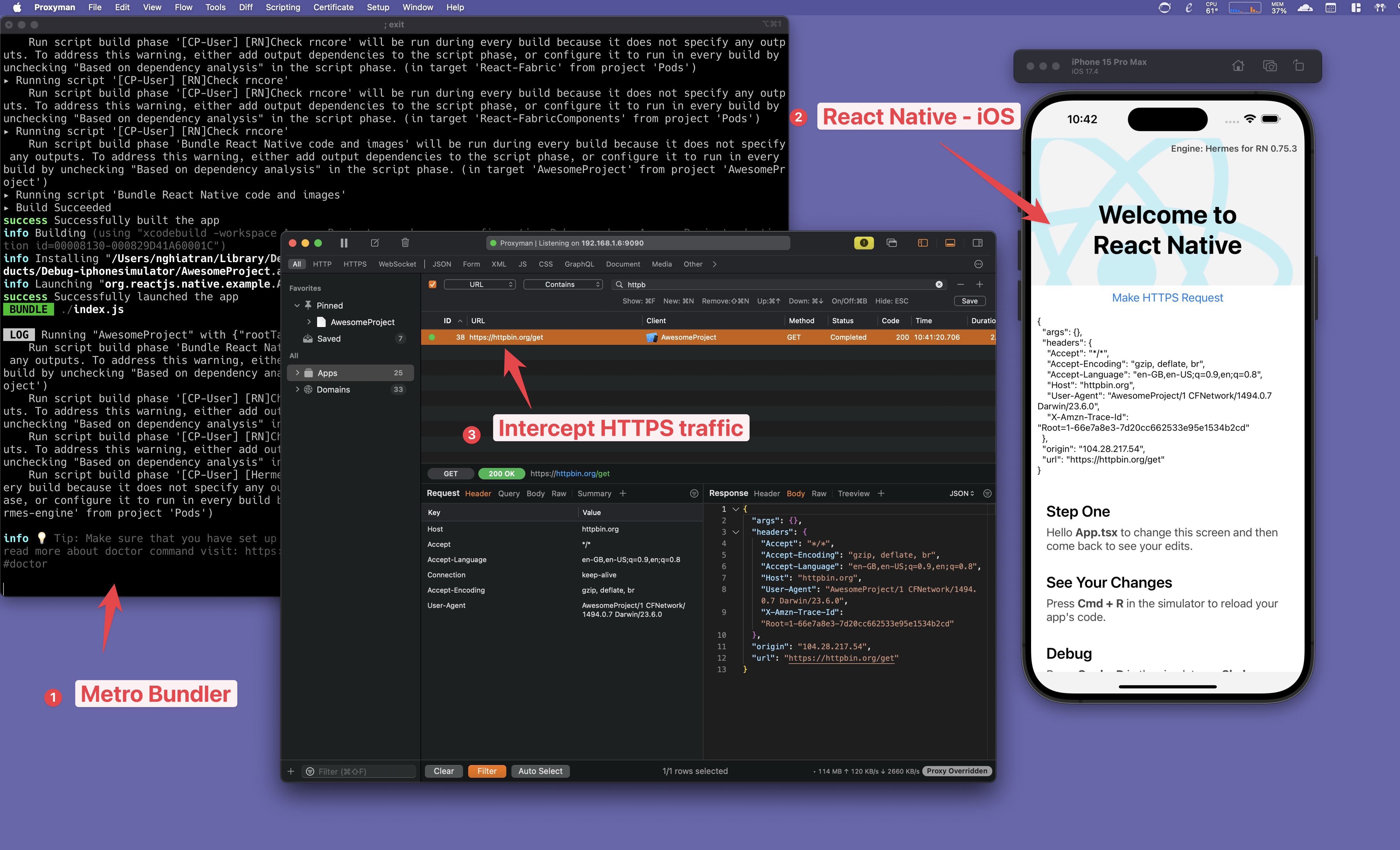This screenshot has height=850, width=1400.
Task: Toggle the left sidebar panel icon
Action: click(x=923, y=243)
